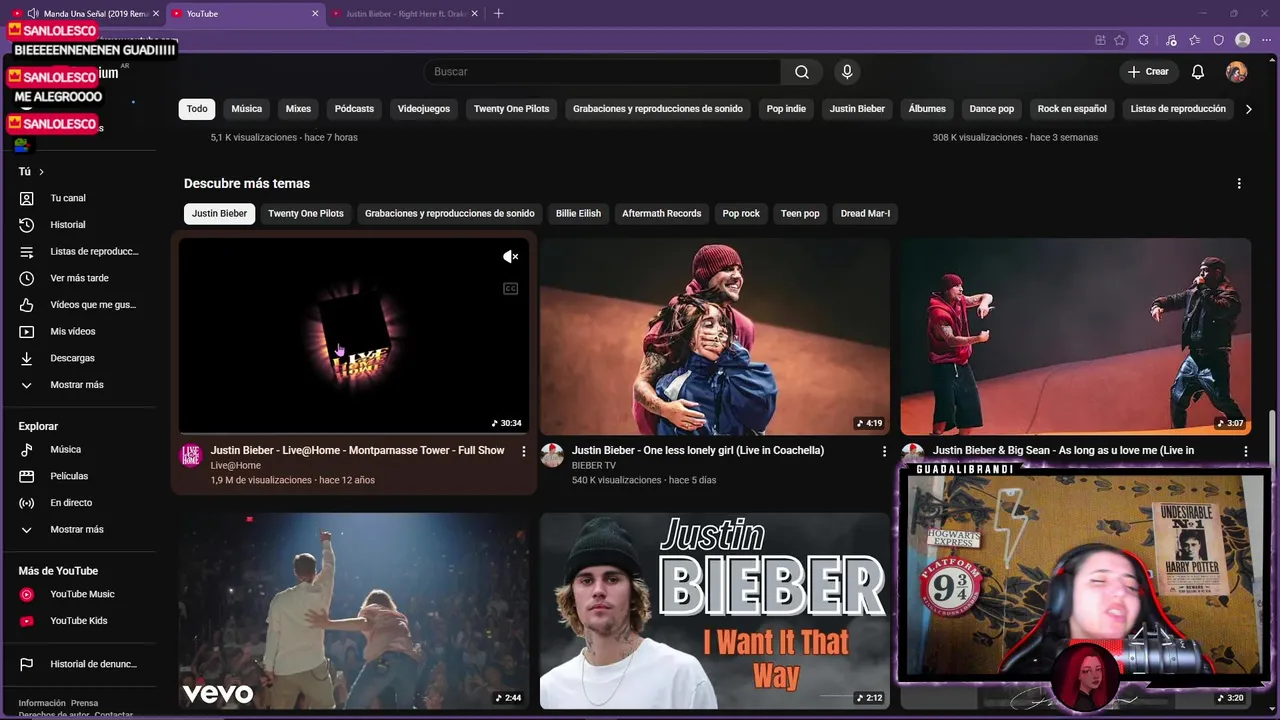Select the Dance pop chip
The height and width of the screenshot is (720, 1280).
(991, 109)
